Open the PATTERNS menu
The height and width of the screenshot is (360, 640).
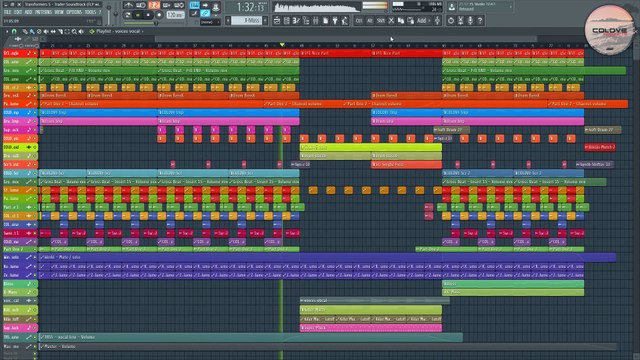point(43,12)
